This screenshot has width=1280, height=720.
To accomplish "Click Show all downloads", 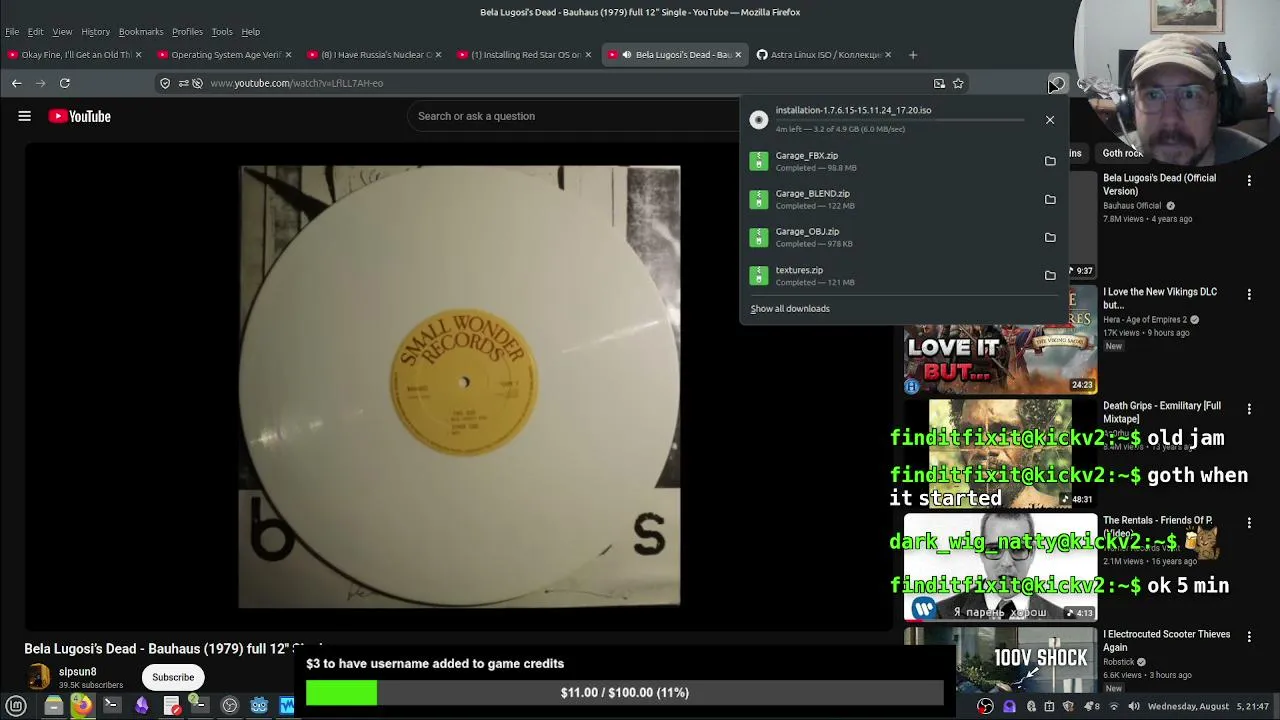I will [x=790, y=309].
